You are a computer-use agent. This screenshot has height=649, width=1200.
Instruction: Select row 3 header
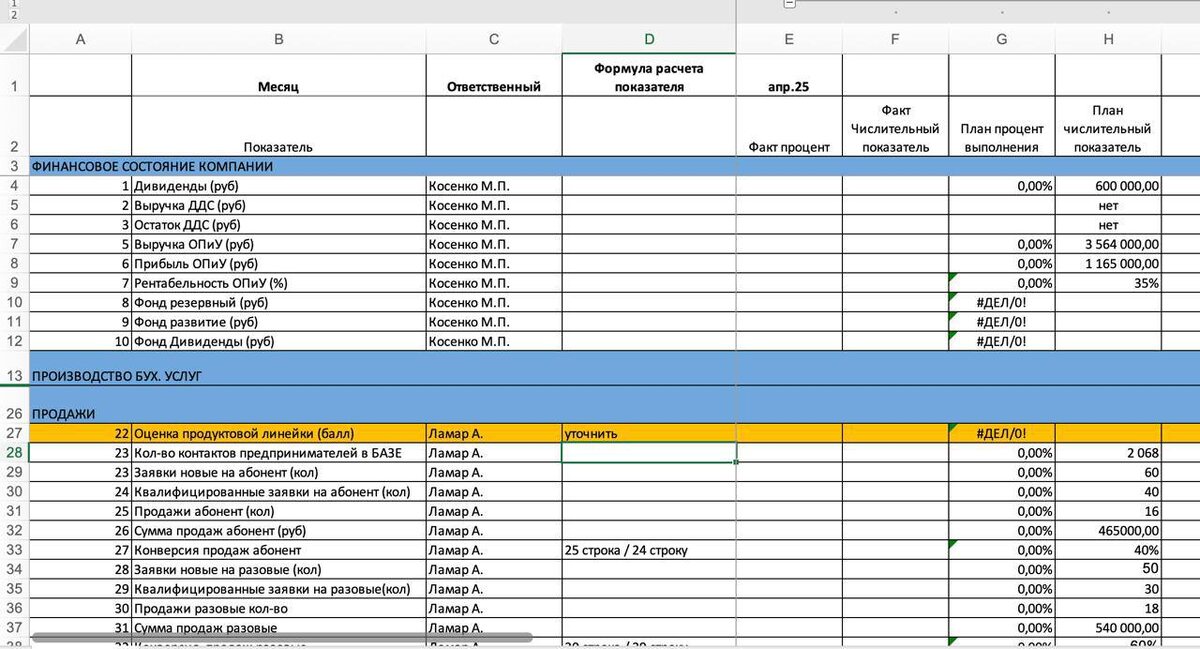point(14,166)
